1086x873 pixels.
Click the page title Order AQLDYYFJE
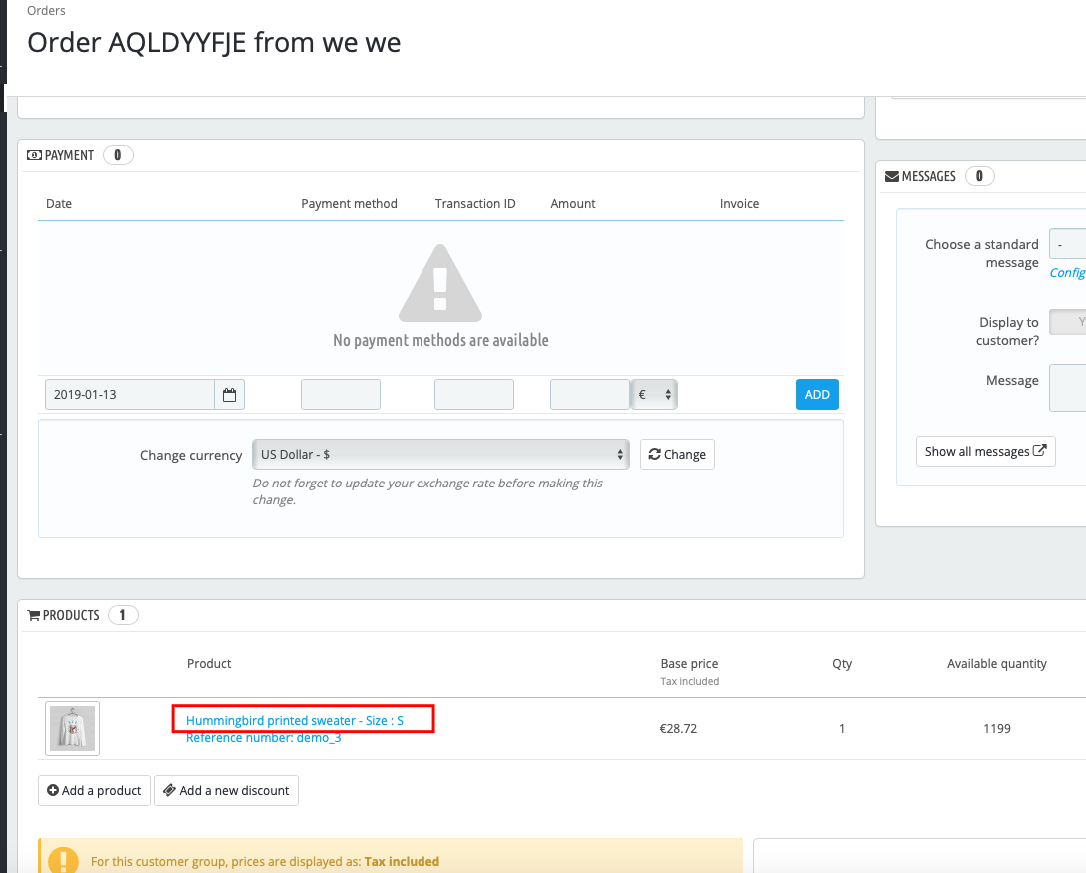[214, 42]
